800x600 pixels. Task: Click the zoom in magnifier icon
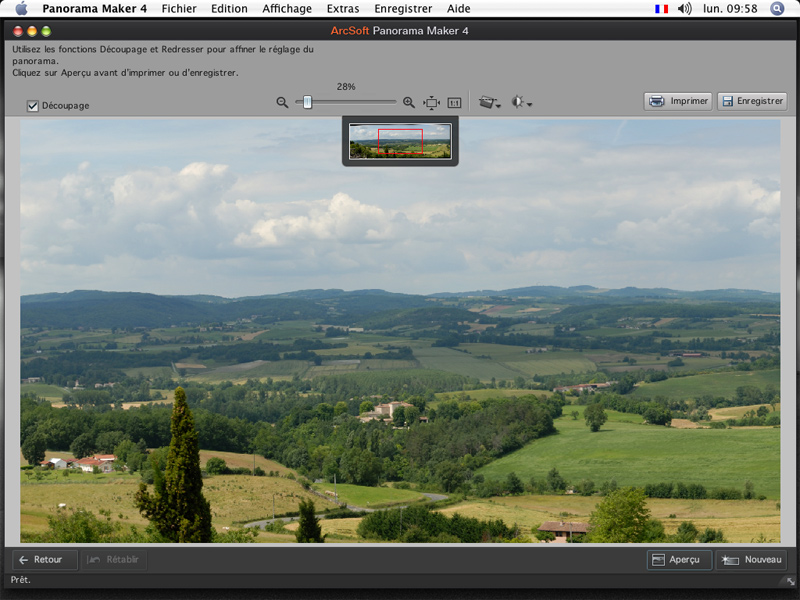point(409,103)
